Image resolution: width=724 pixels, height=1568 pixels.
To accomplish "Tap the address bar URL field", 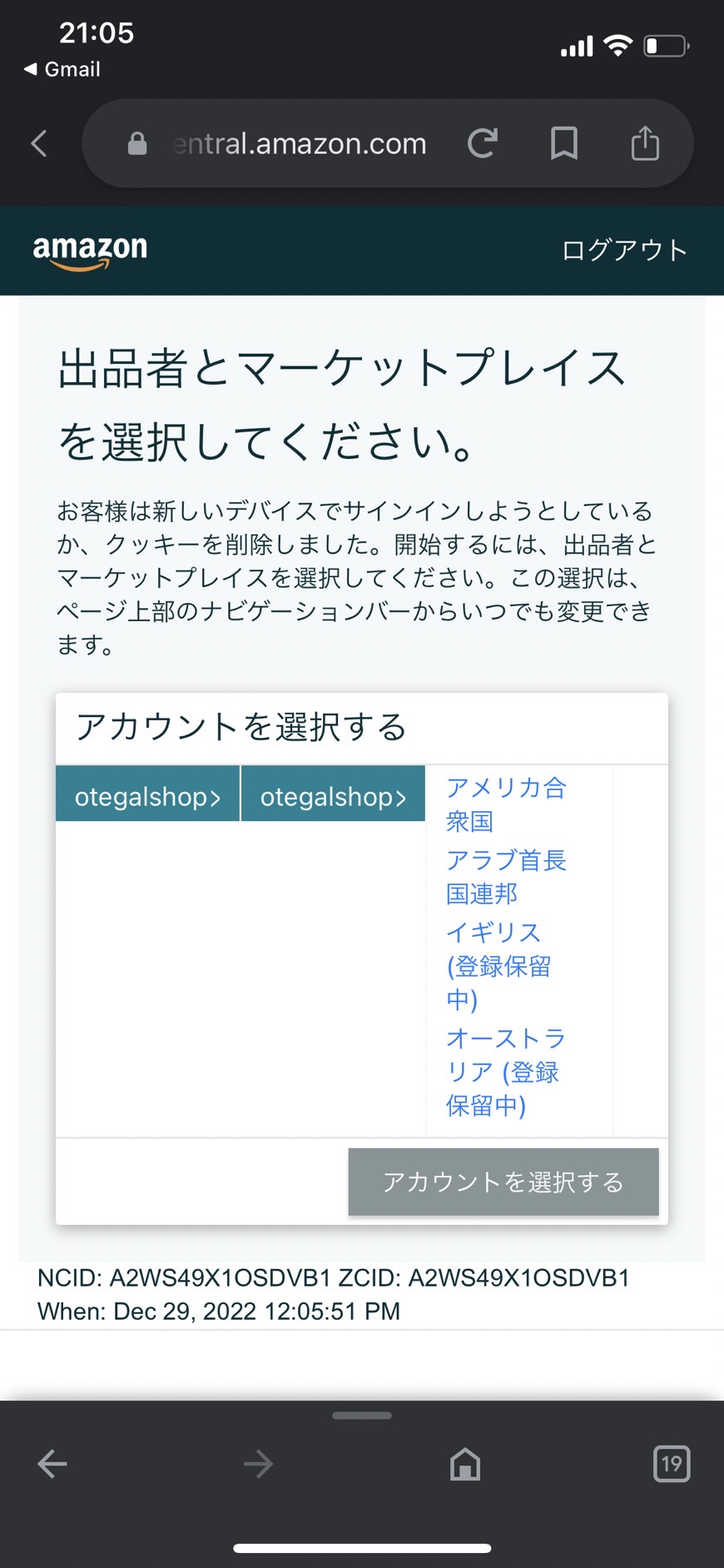I will tap(300, 143).
